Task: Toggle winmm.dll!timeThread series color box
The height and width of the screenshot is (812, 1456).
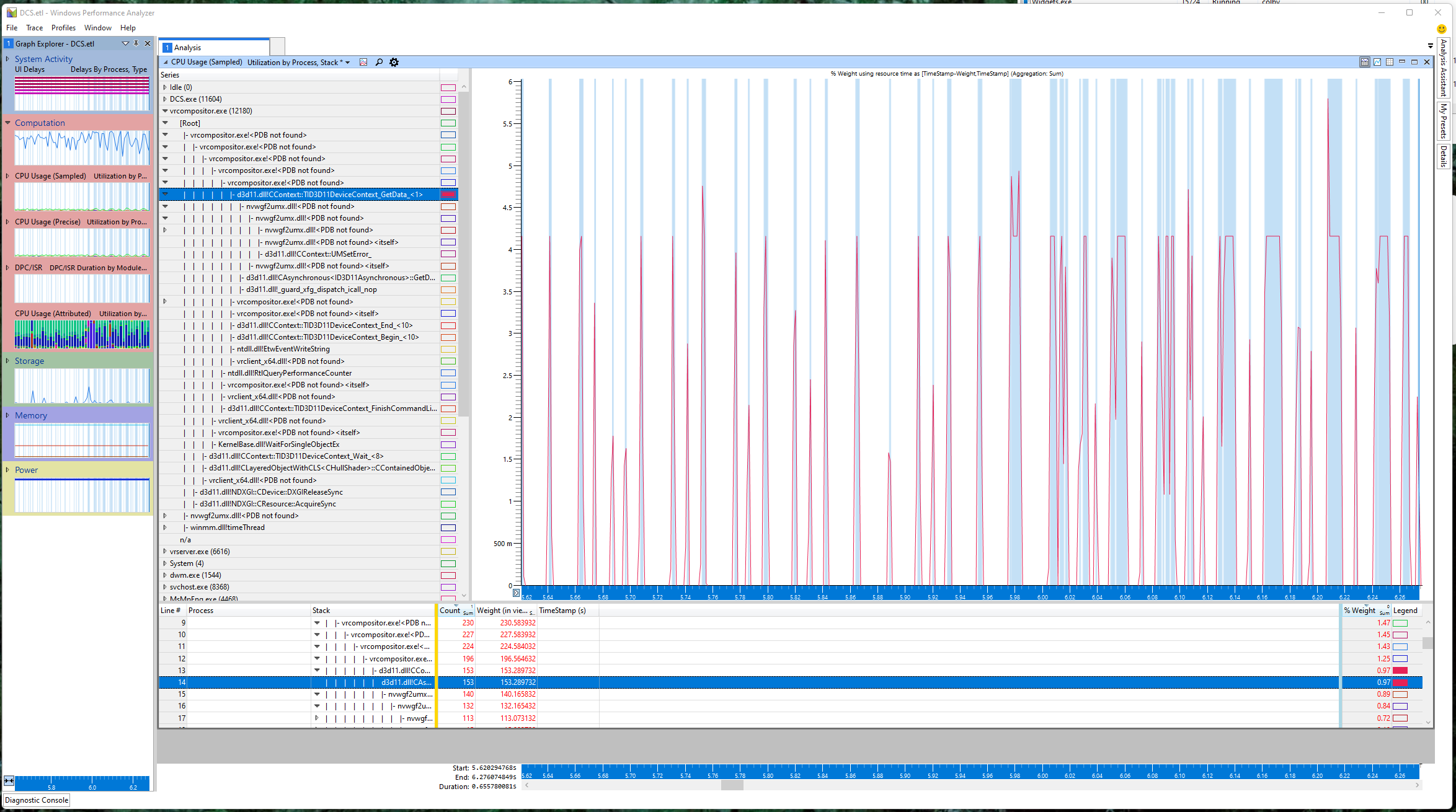Action: pos(448,527)
